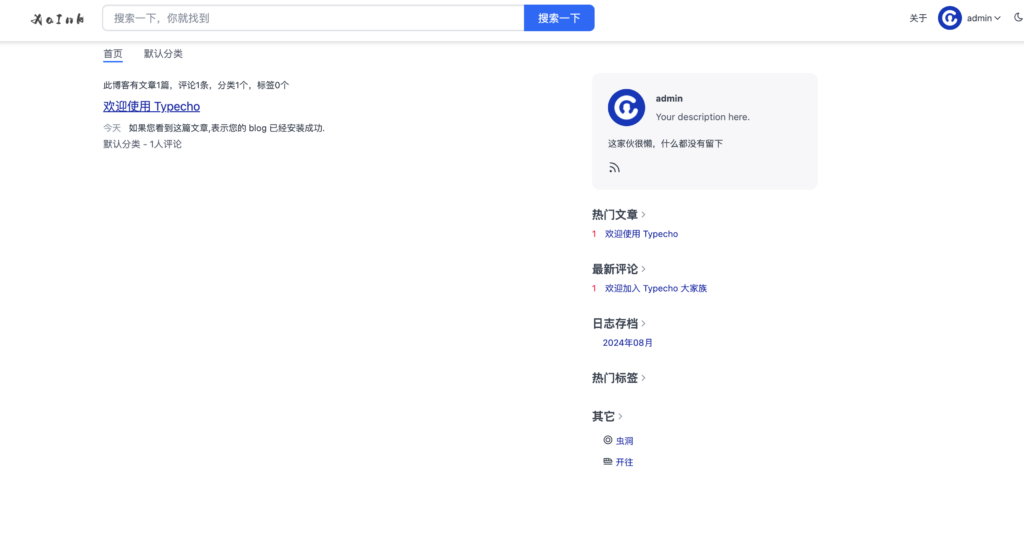Open the RSS feed icon
The width and height of the screenshot is (1024, 541).
click(615, 168)
